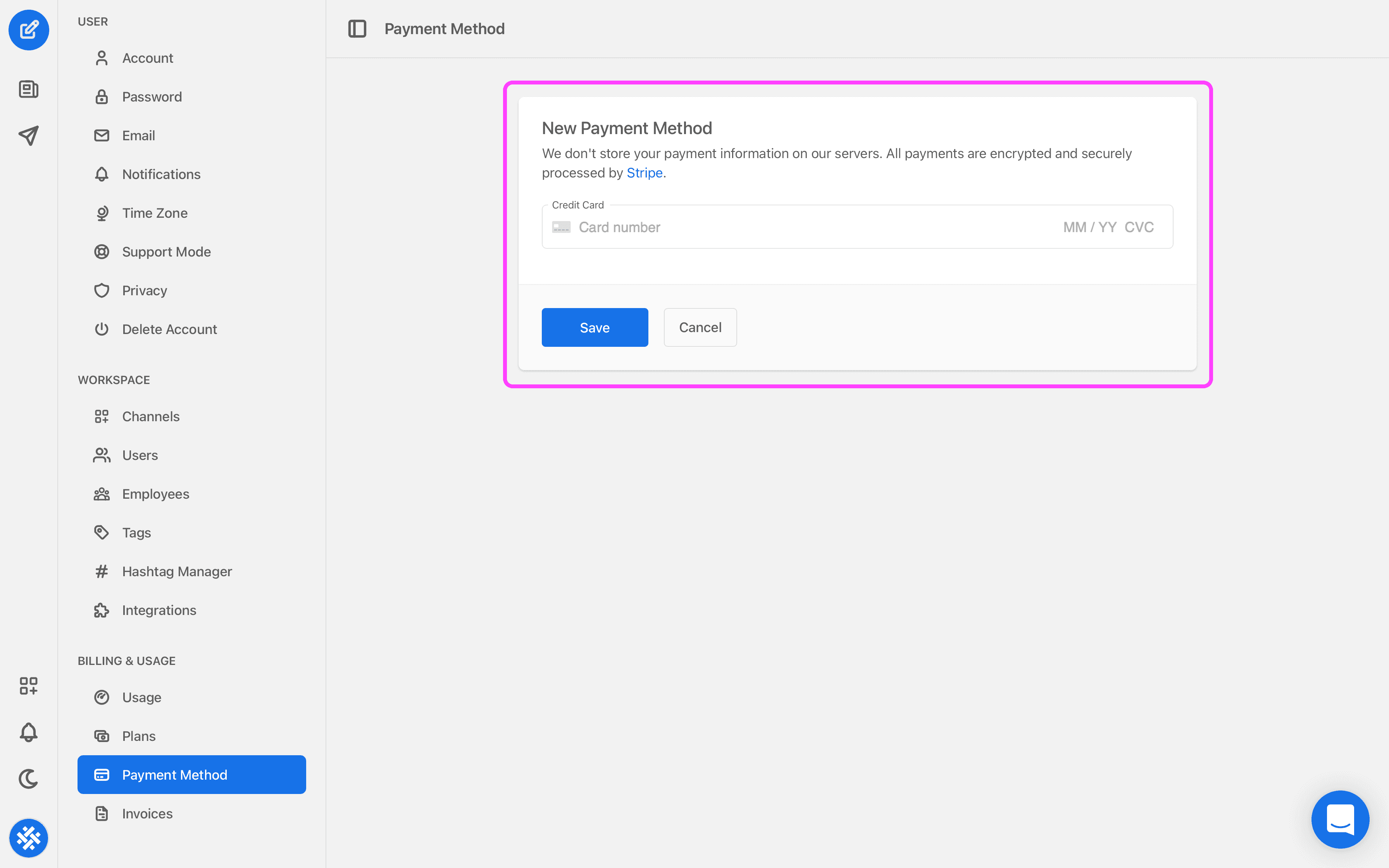The height and width of the screenshot is (868, 1389).
Task: Click the Delete Account power icon
Action: [x=102, y=329]
